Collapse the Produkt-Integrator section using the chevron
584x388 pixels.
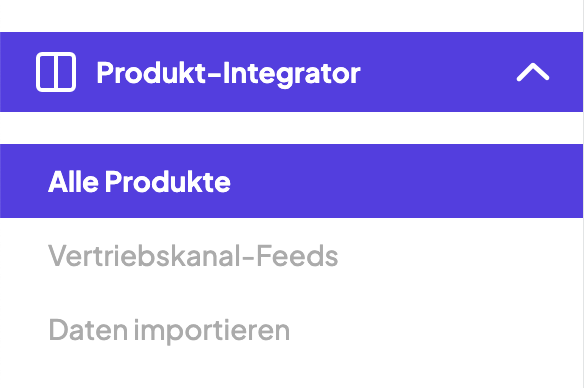tap(533, 72)
